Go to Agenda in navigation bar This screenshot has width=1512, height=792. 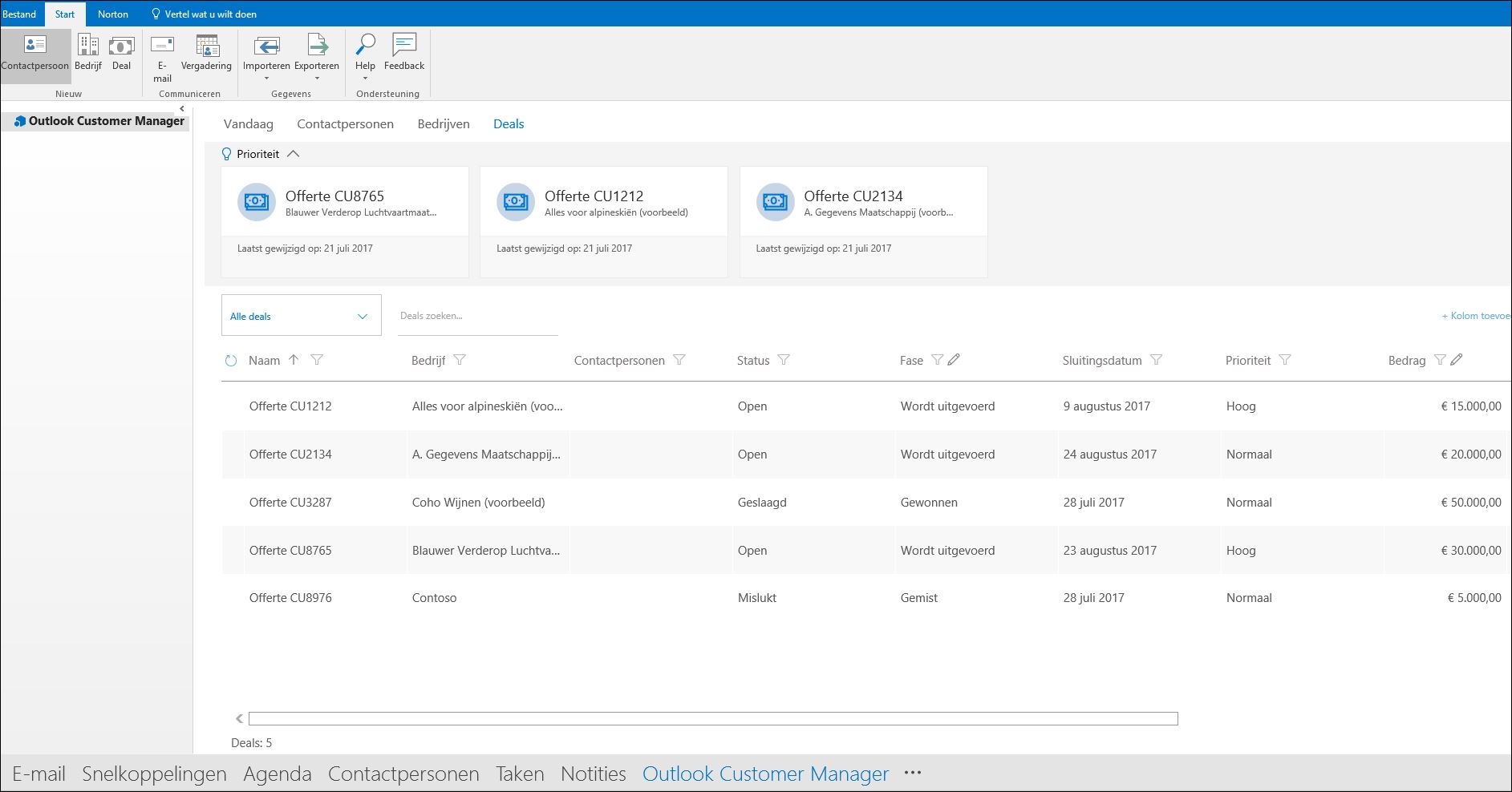click(278, 774)
